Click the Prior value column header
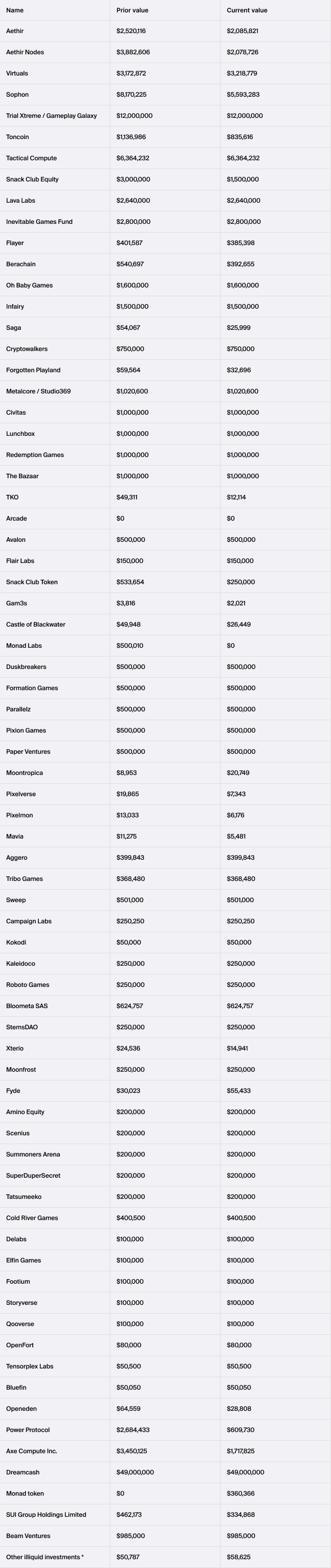The image size is (331, 1568). click(132, 10)
